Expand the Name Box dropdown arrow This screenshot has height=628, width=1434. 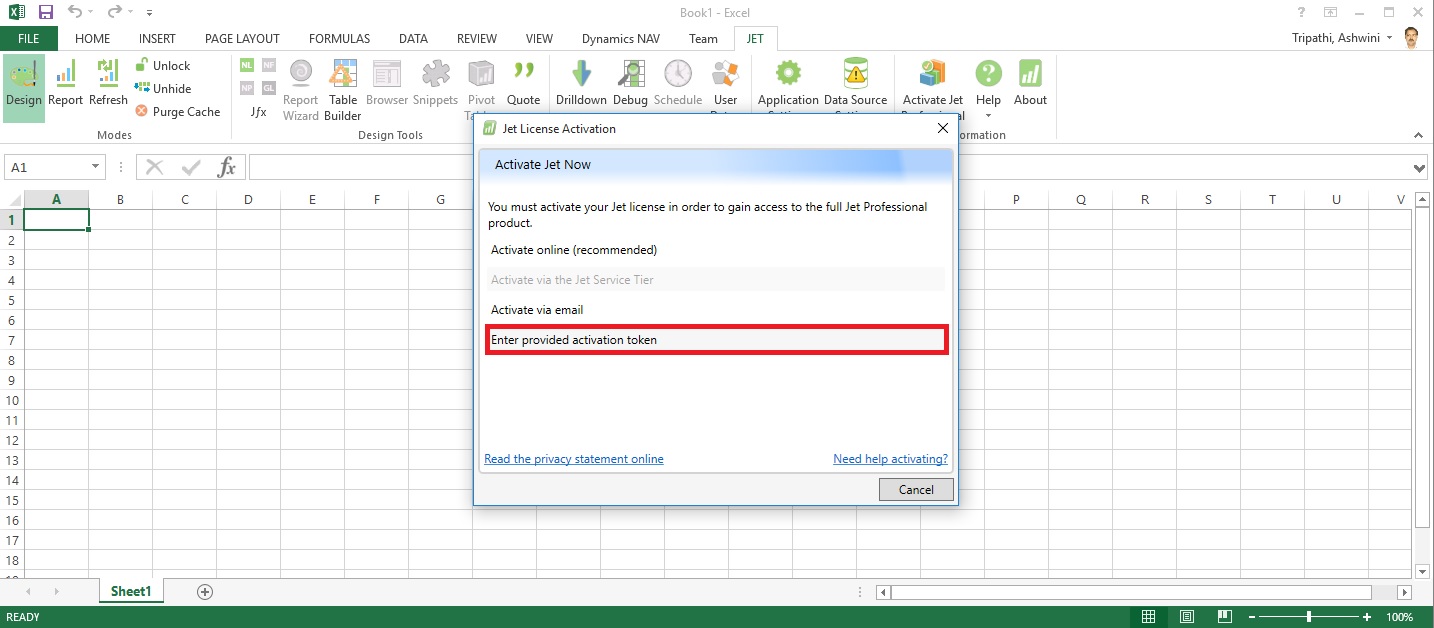point(96,168)
